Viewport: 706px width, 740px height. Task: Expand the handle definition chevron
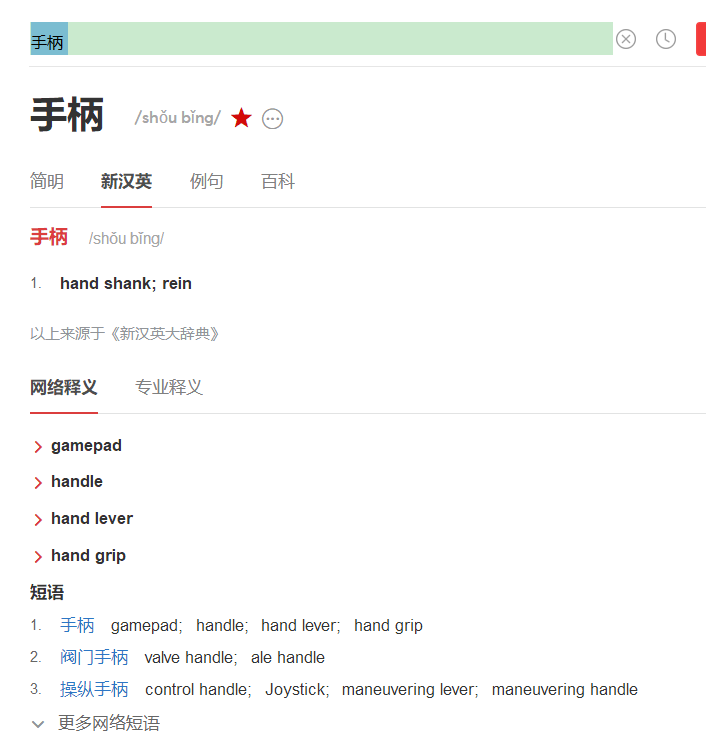tap(38, 483)
